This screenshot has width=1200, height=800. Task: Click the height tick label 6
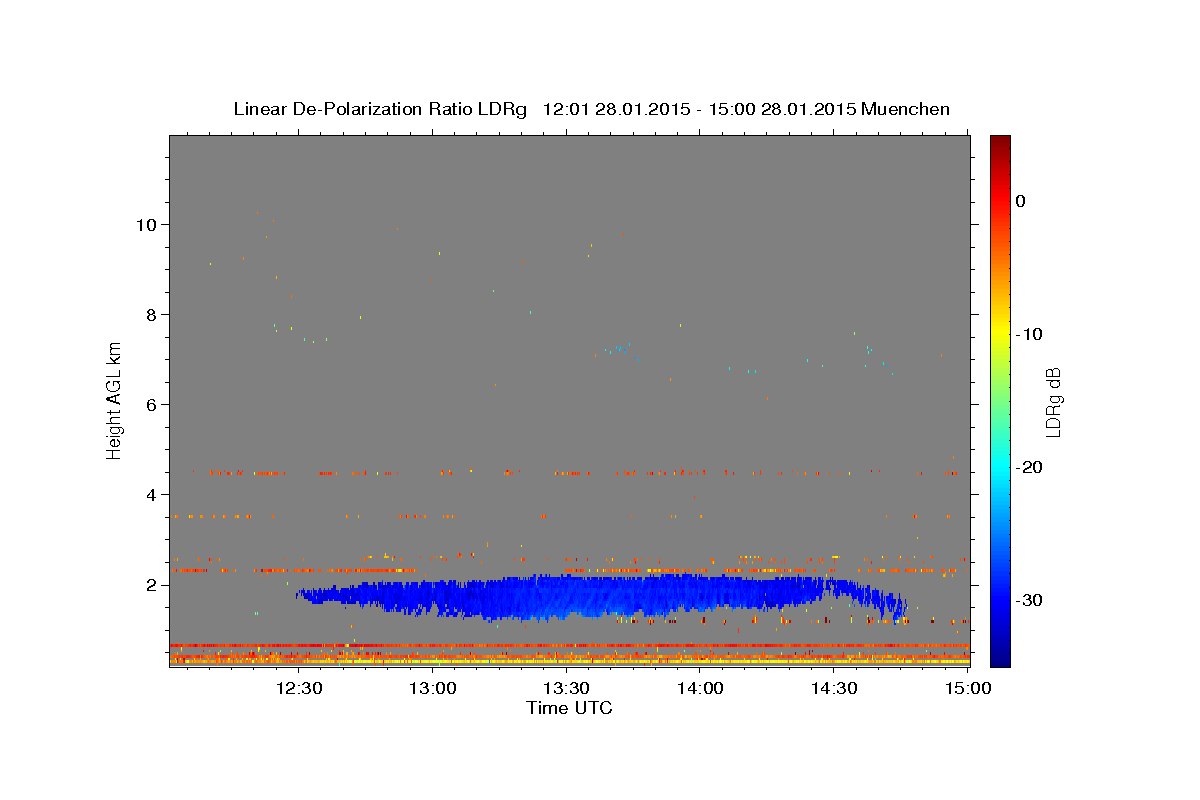pos(153,404)
